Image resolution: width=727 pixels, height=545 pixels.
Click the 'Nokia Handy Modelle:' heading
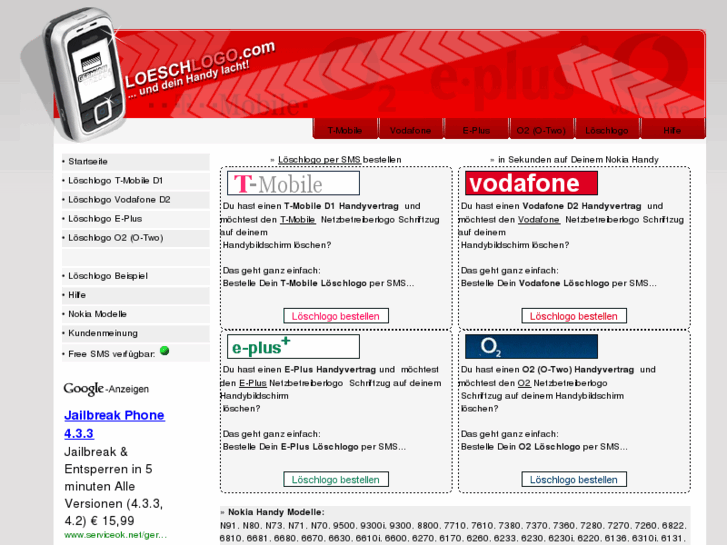pyautogui.click(x=276, y=512)
